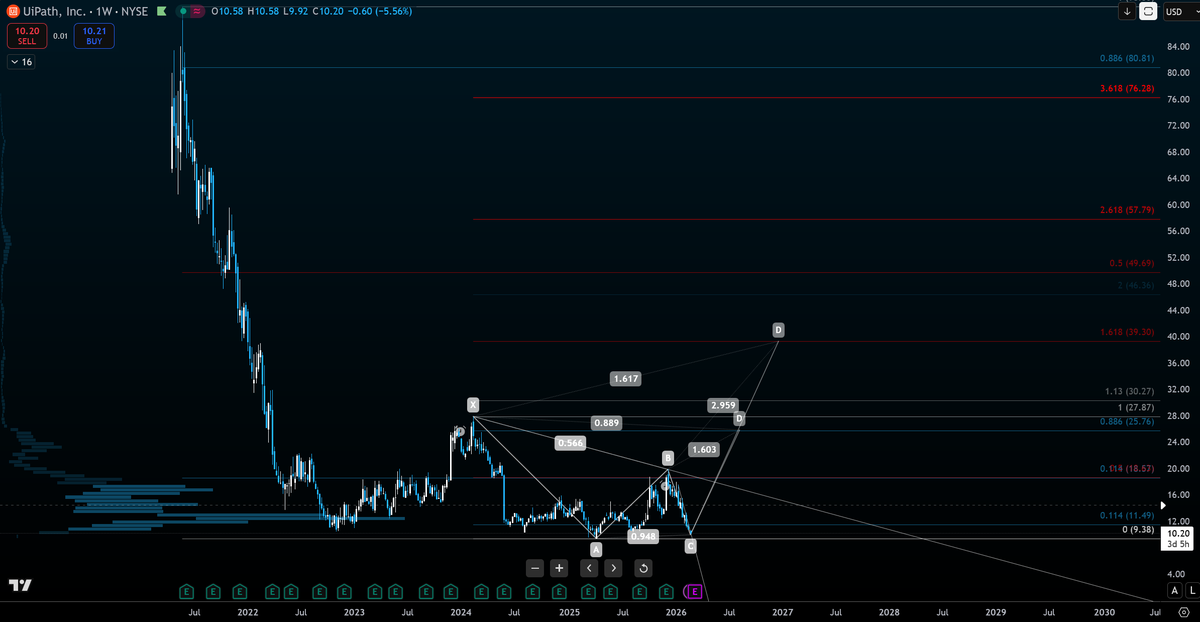
Task: Click Fib label 2.618 (57.79)
Action: tap(1126, 211)
